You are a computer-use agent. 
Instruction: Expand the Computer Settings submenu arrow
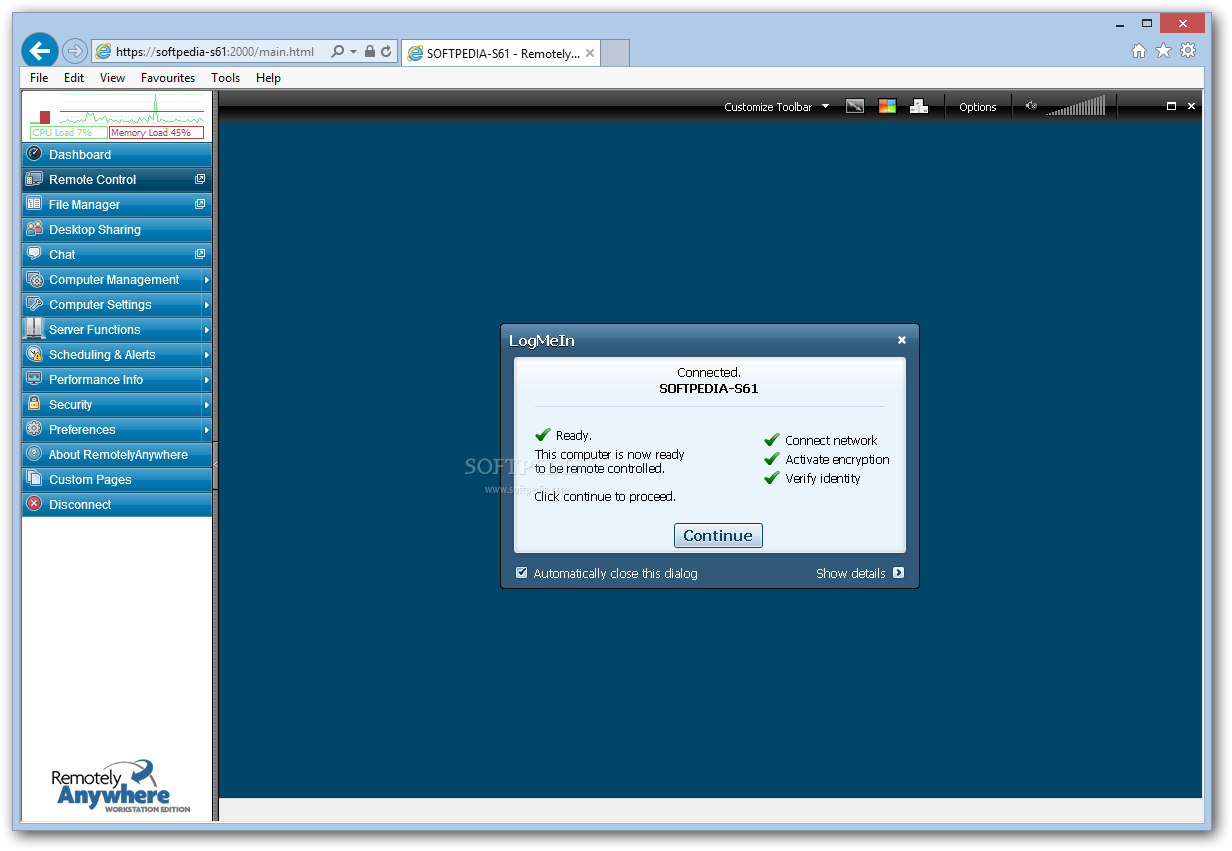point(207,305)
